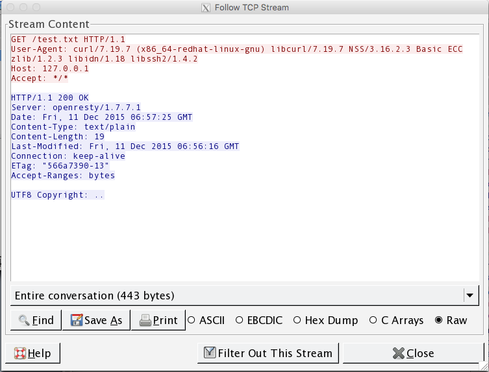Click the 'Content-Length: 19' line
Viewport: 489px width, 372px height.
(58, 136)
